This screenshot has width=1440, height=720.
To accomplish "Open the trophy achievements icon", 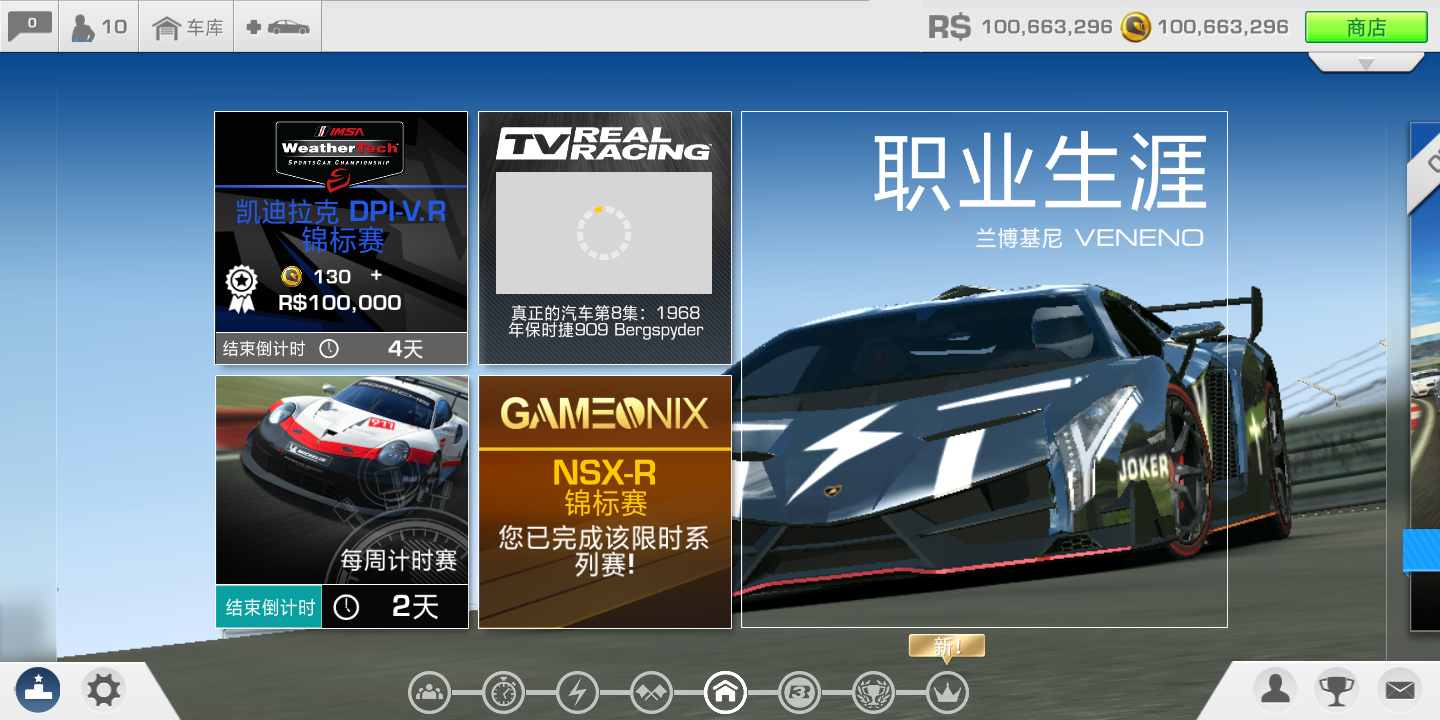I will click(1336, 689).
